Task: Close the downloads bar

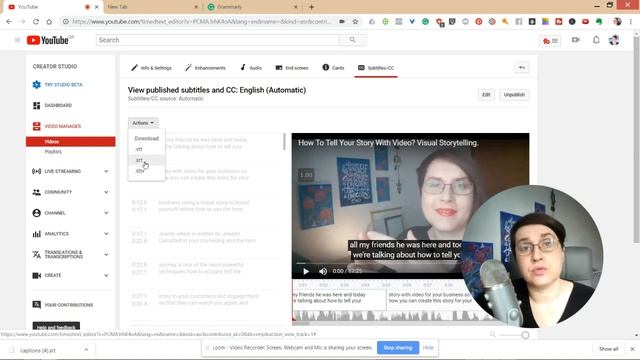Action: tap(632, 349)
